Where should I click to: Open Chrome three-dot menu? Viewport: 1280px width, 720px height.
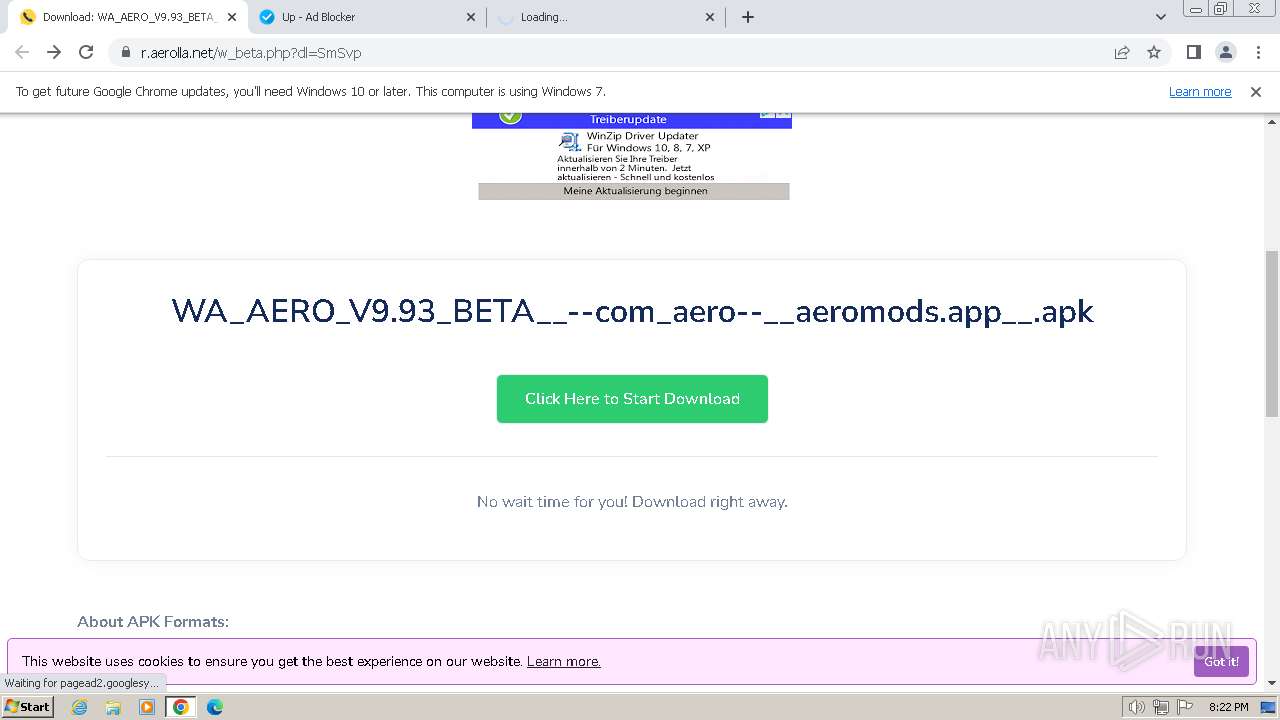[1258, 52]
